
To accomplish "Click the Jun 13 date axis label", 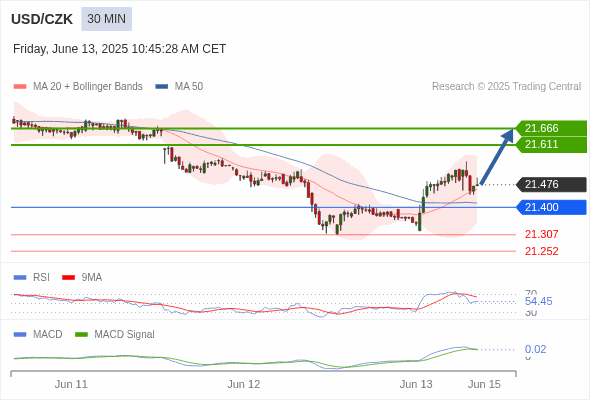I will 416,385.
